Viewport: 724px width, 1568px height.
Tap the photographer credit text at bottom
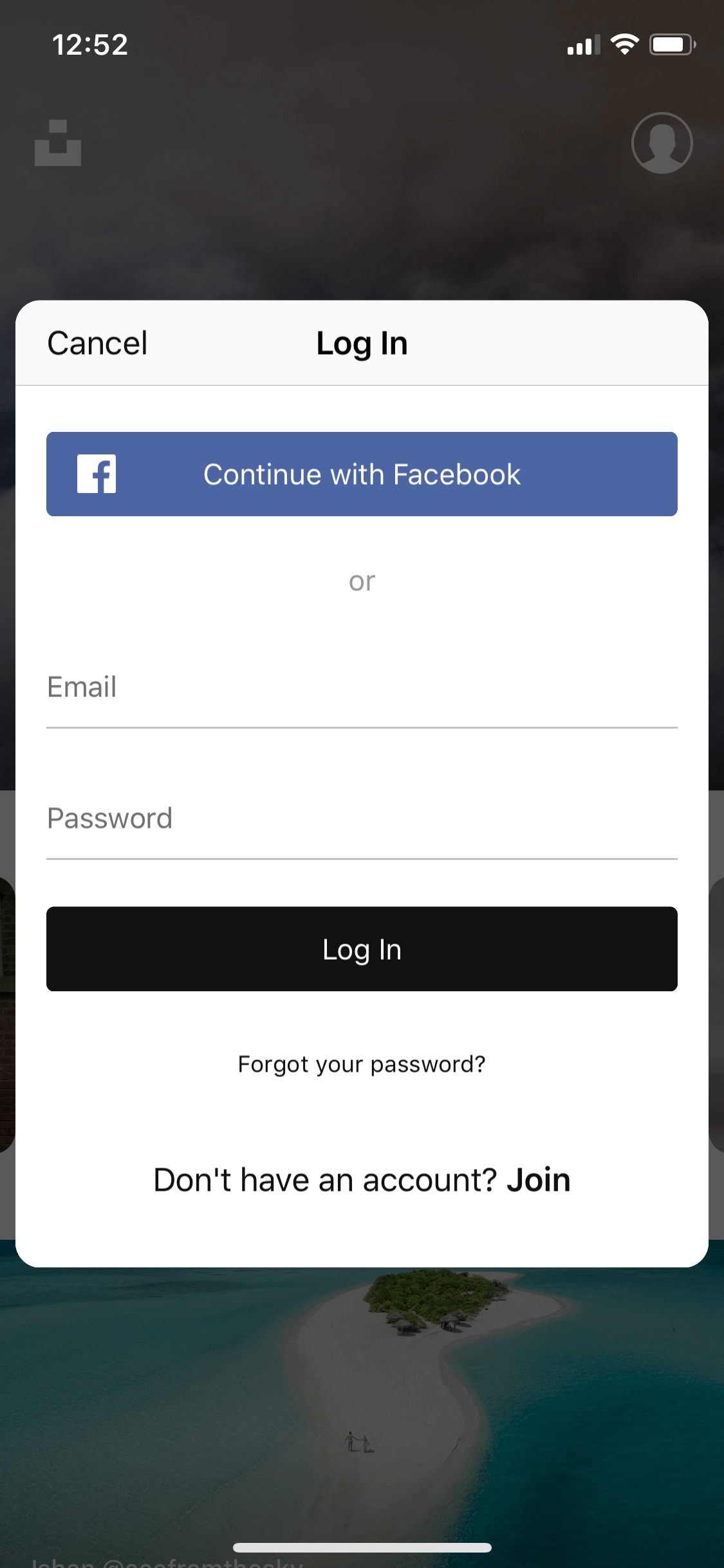pos(166,1562)
